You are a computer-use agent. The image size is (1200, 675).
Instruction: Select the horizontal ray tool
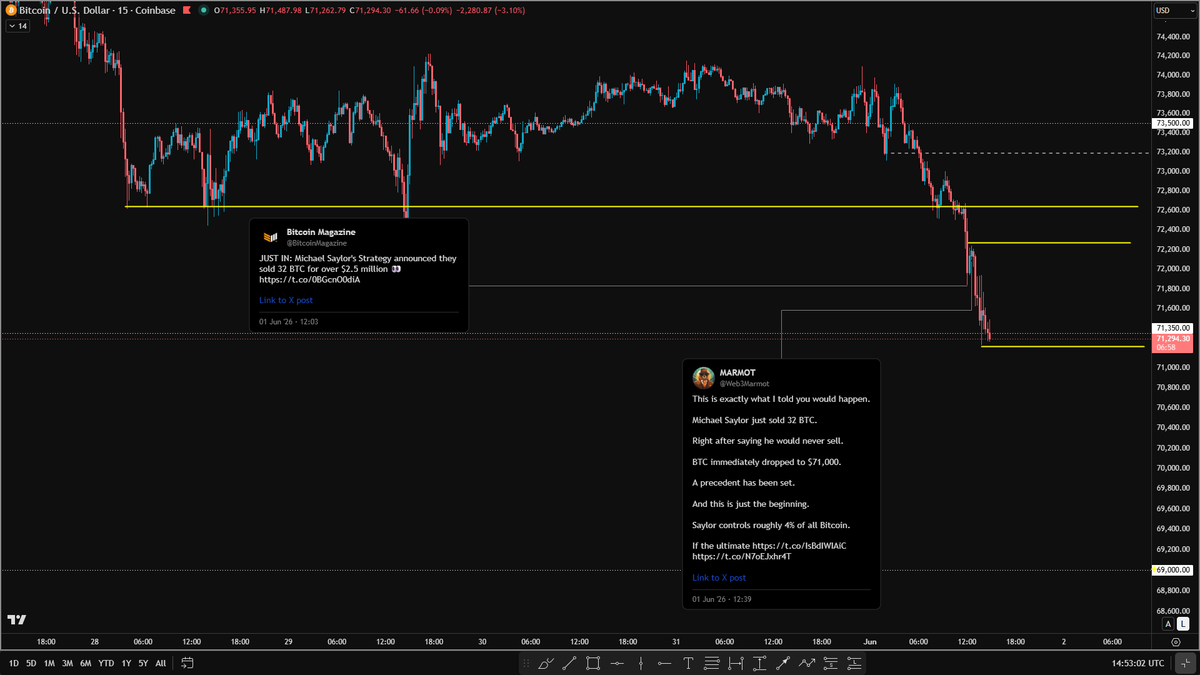tap(664, 663)
